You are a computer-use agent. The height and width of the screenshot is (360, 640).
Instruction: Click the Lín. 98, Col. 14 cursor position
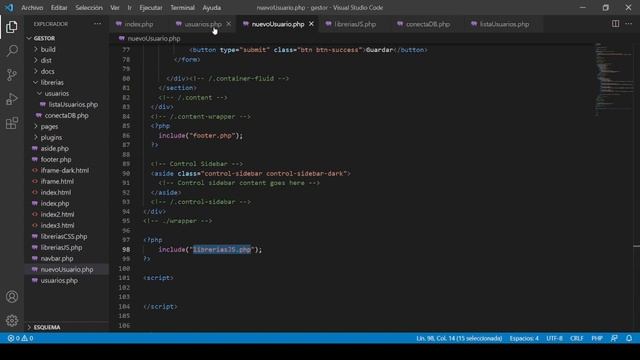pyautogui.click(x=459, y=338)
